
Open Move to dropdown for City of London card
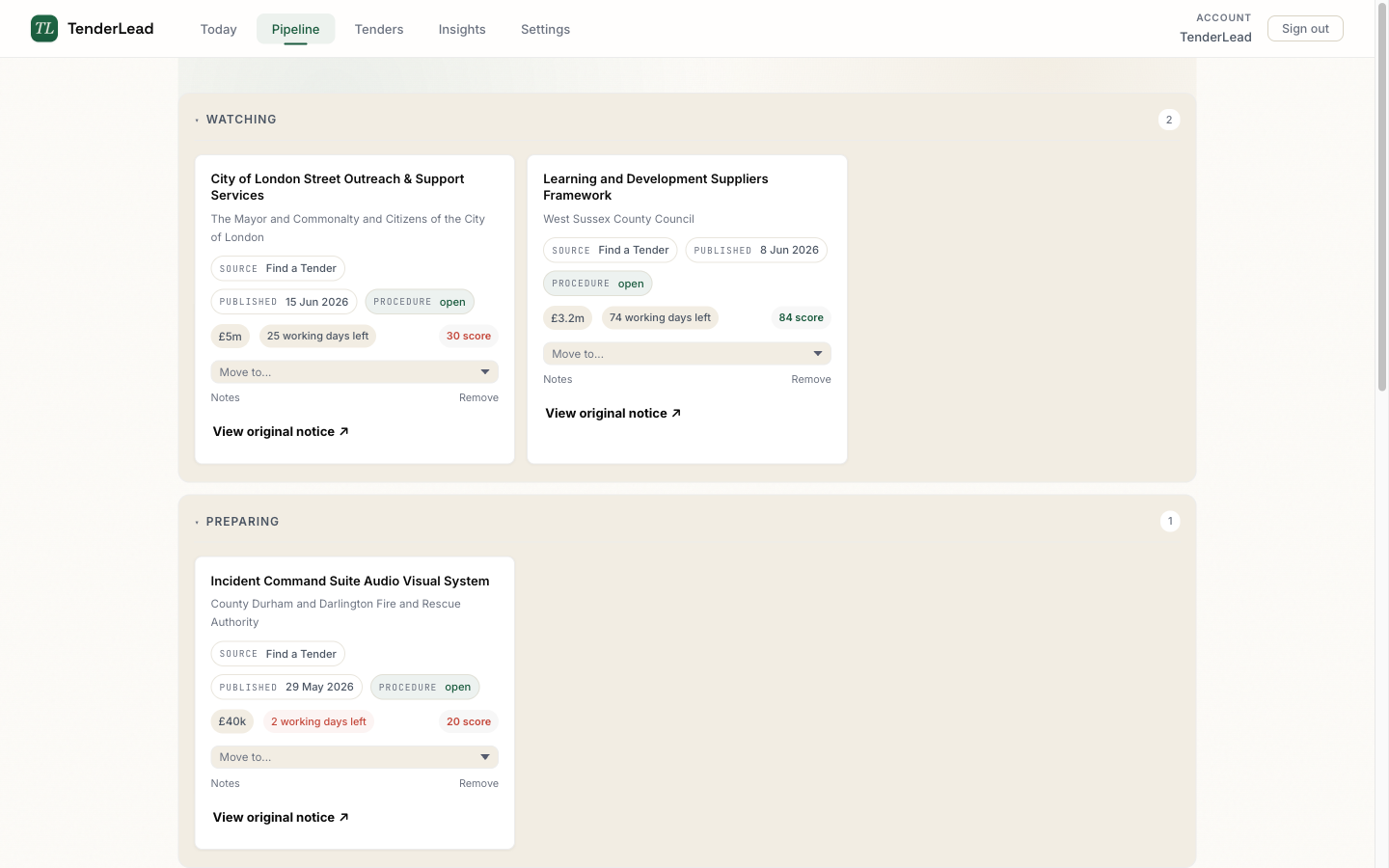[x=354, y=372]
